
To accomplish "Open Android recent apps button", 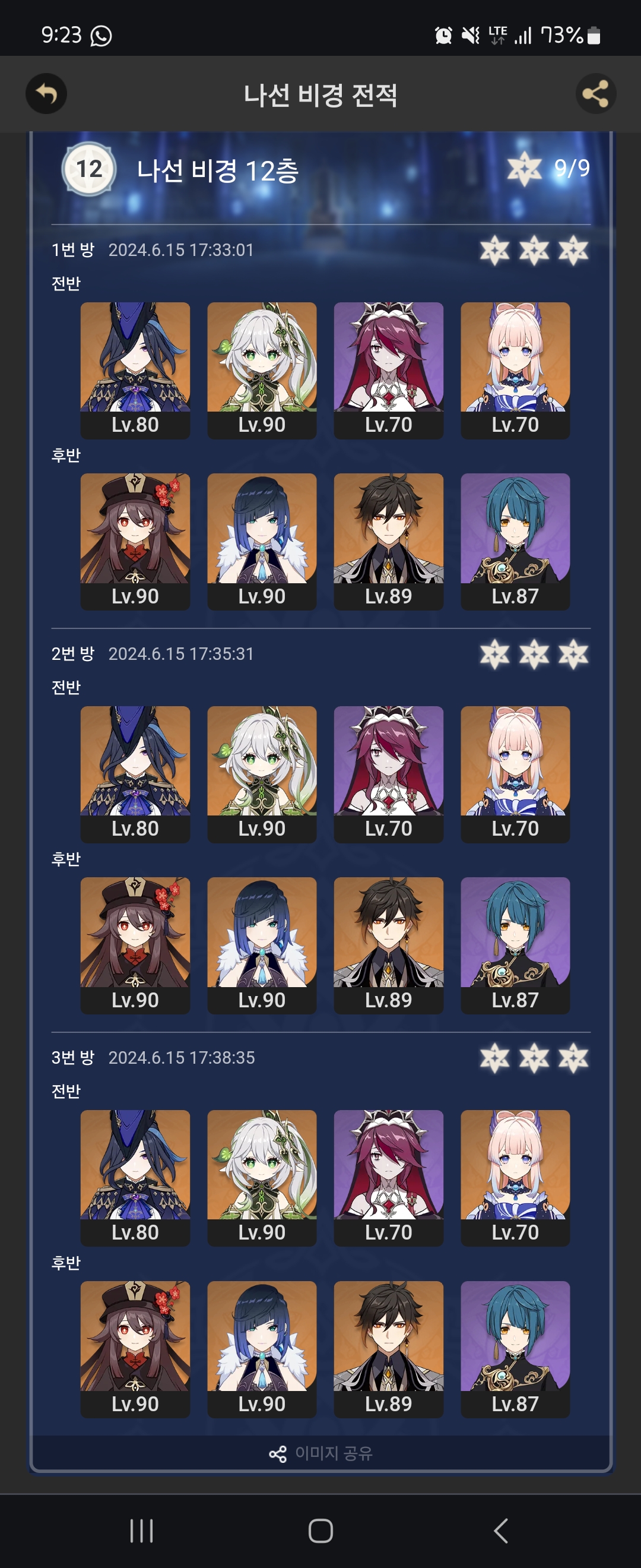I will pyautogui.click(x=141, y=1531).
